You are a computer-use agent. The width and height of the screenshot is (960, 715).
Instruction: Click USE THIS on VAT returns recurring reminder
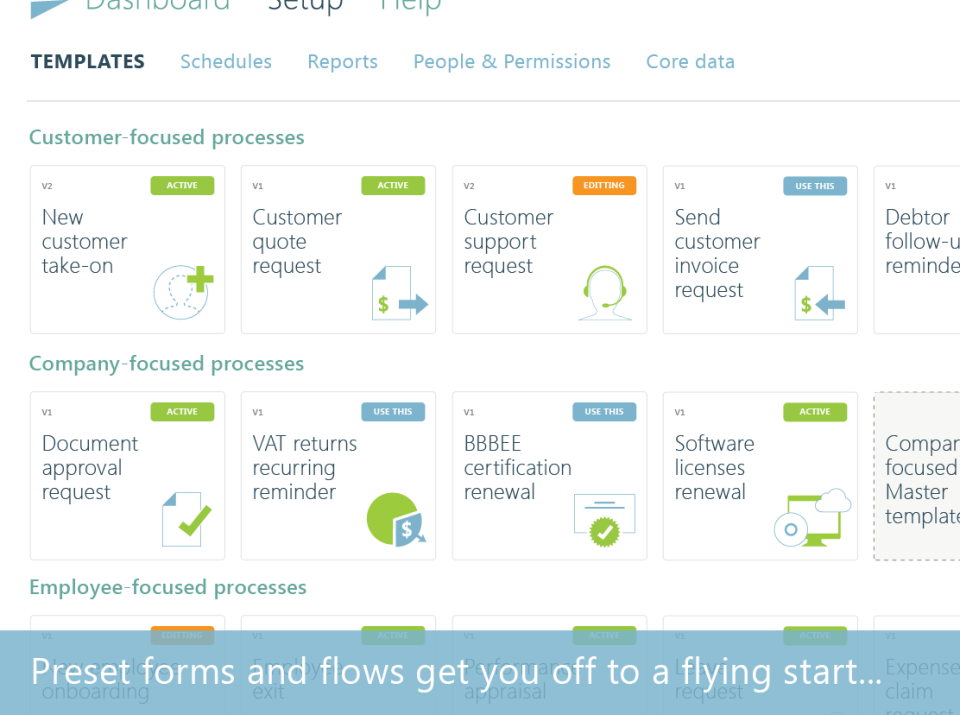(x=393, y=411)
